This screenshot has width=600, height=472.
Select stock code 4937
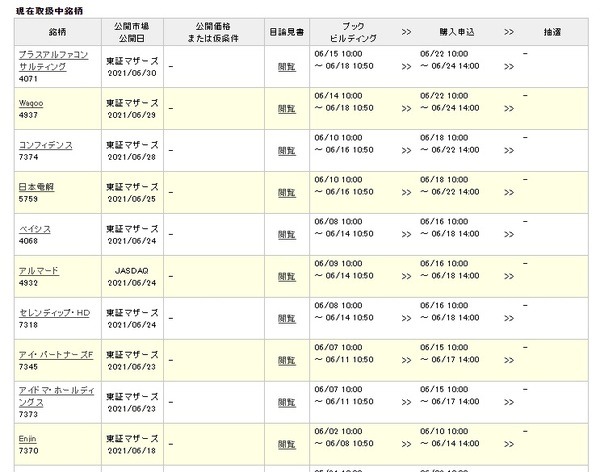pos(28,115)
